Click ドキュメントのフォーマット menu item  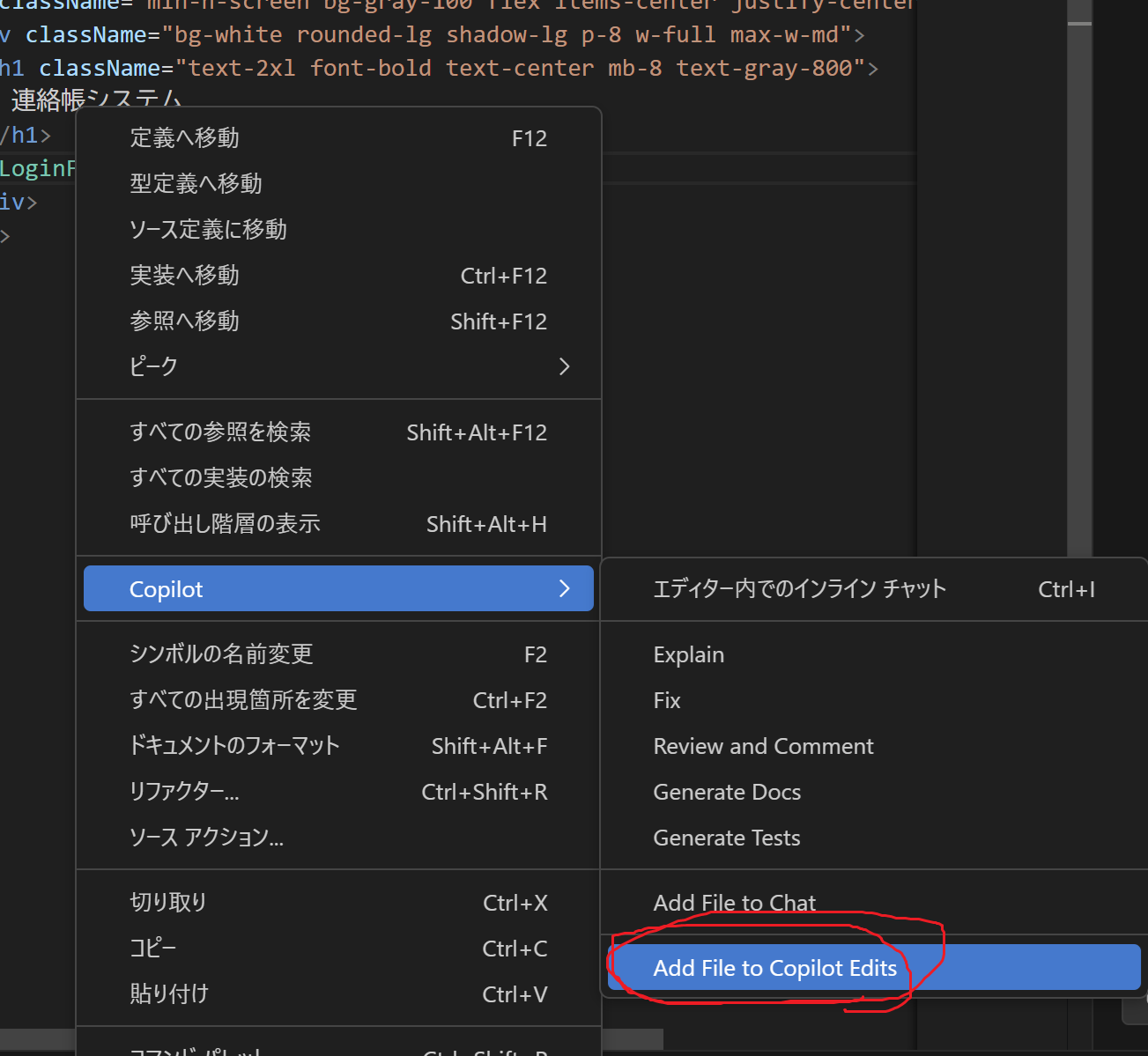(x=338, y=746)
